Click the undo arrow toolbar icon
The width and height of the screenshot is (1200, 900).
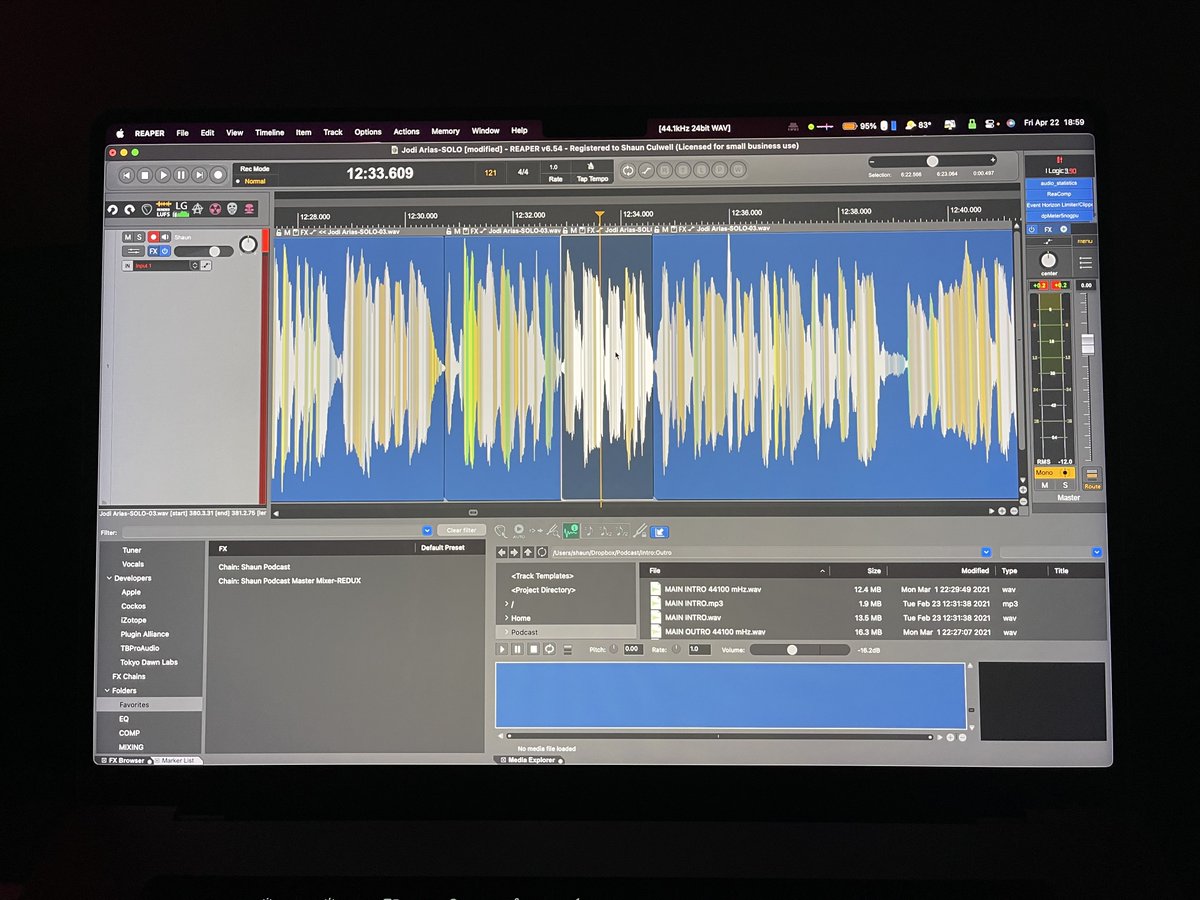tap(113, 209)
